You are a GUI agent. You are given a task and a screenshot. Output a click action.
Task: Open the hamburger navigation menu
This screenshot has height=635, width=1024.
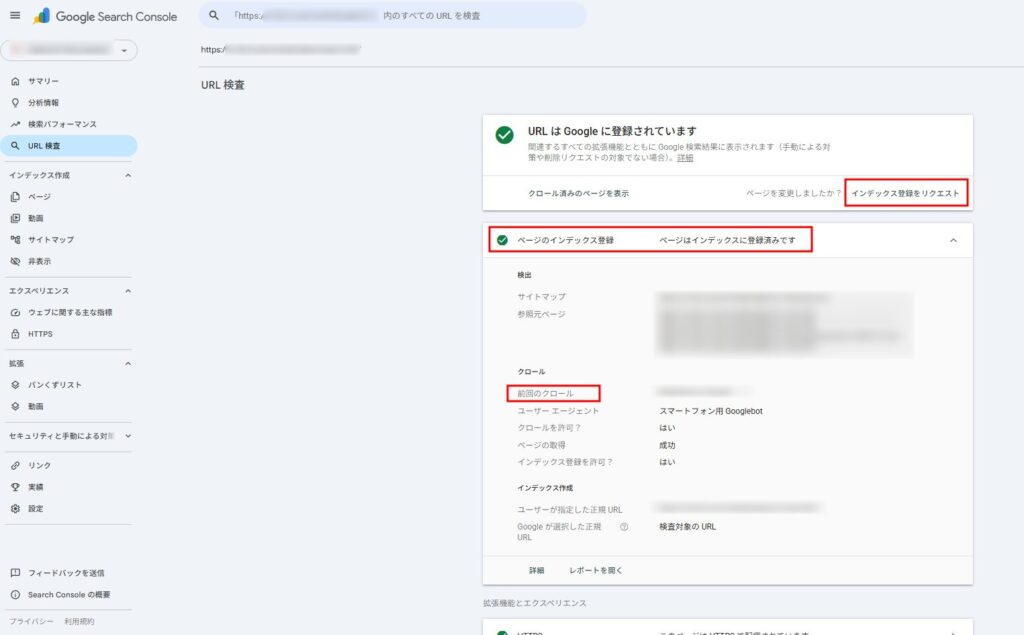tap(15, 16)
